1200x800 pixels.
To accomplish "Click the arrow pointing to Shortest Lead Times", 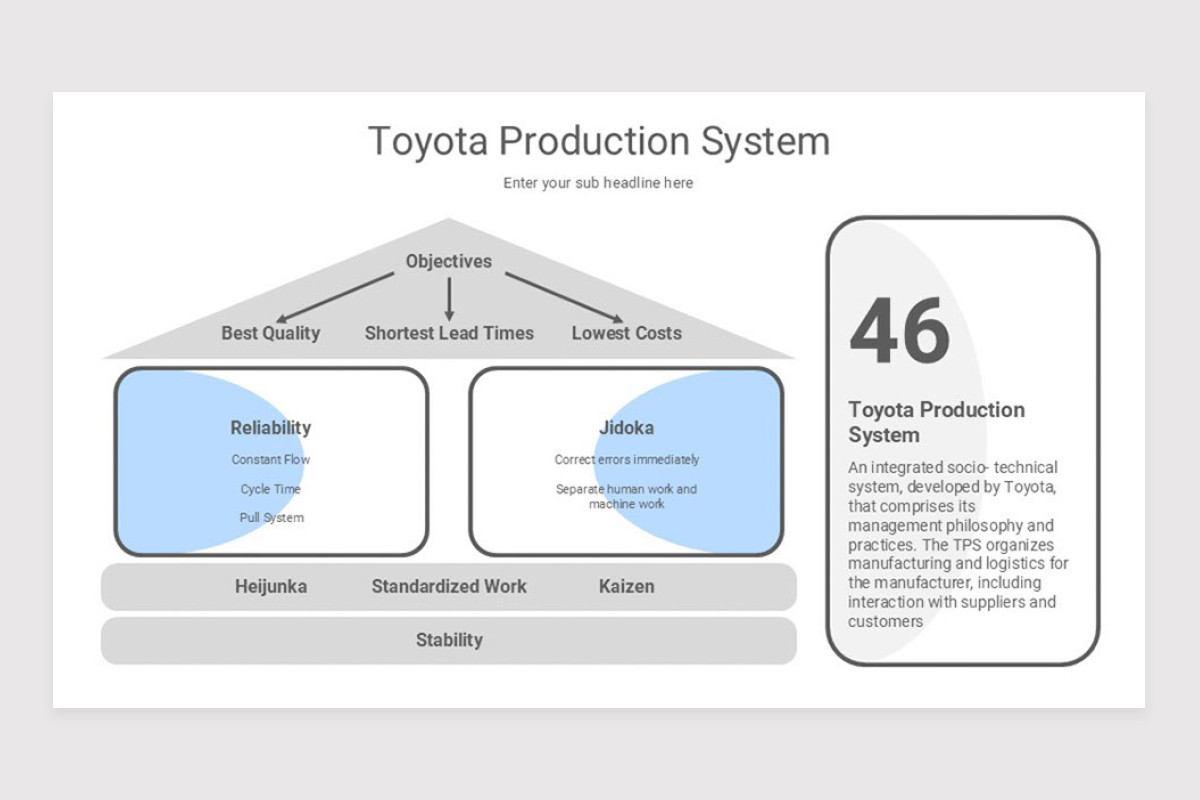I will tap(449, 299).
